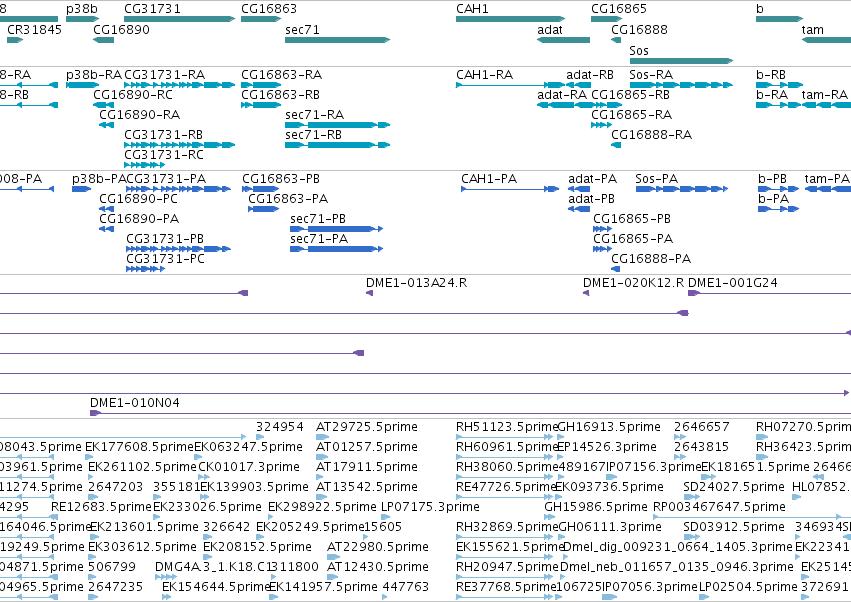Click EST label EK141957.5prime
This screenshot has height=602, width=851.
click(323, 587)
